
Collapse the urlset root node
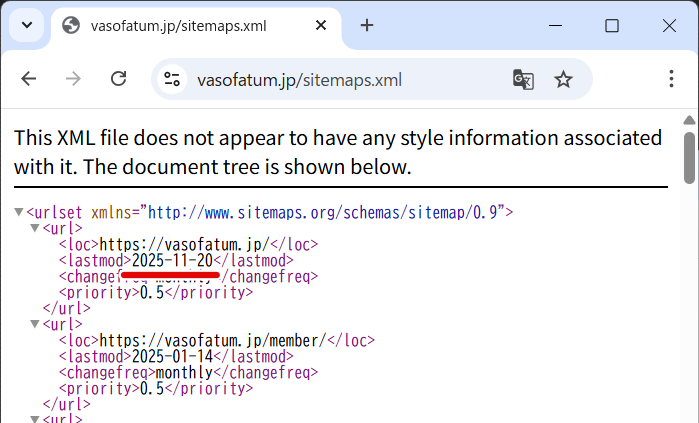point(19,212)
